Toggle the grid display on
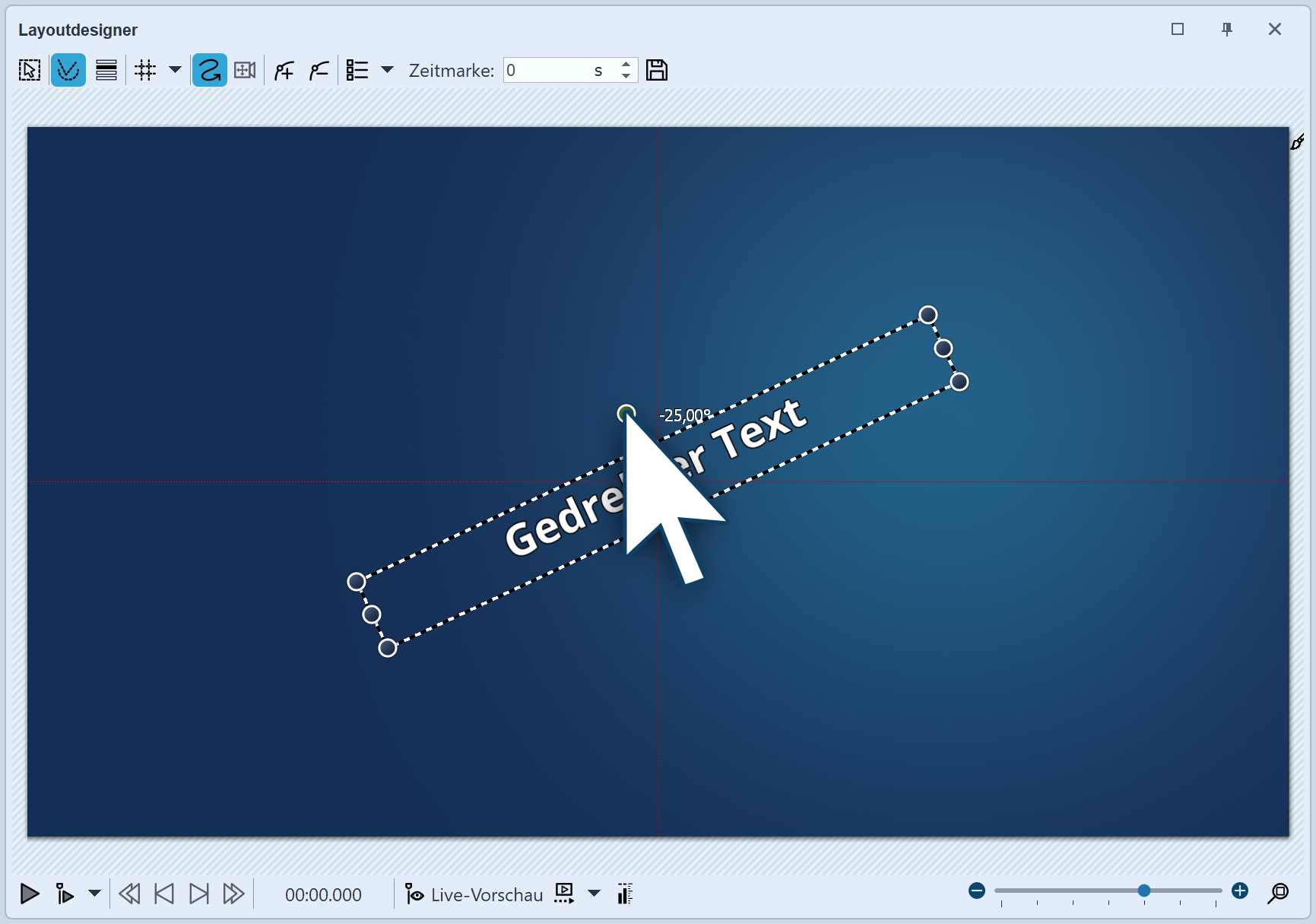 145,70
